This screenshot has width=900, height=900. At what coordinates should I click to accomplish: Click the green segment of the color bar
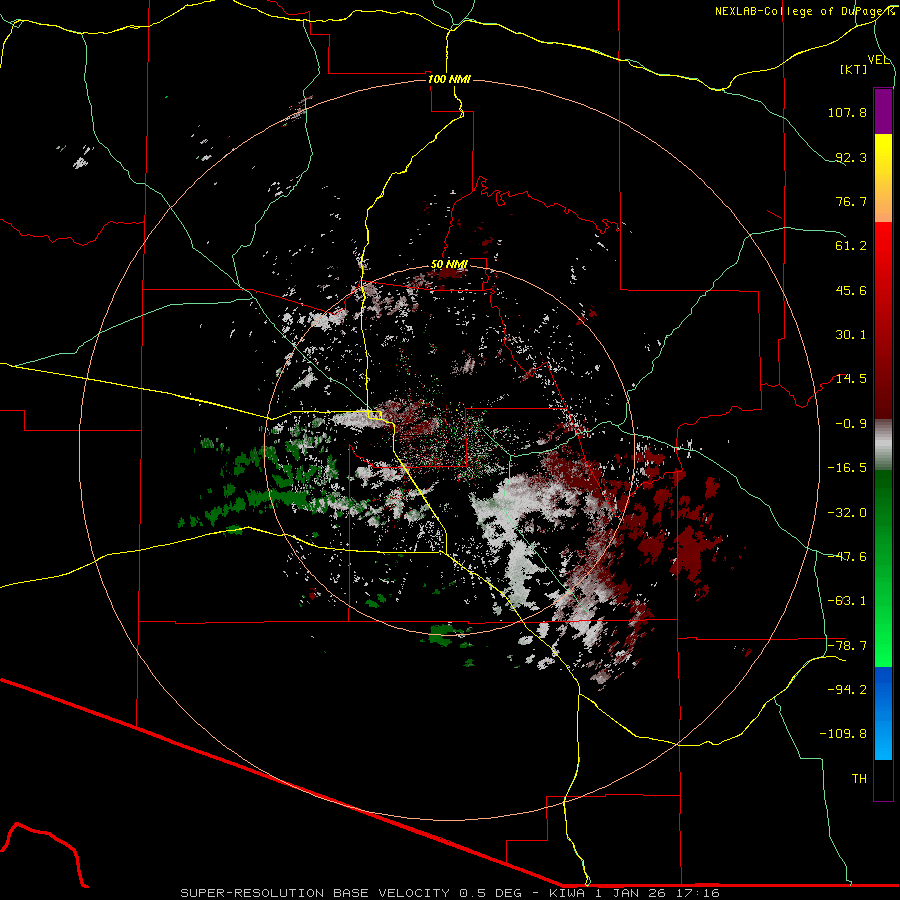coord(883,568)
